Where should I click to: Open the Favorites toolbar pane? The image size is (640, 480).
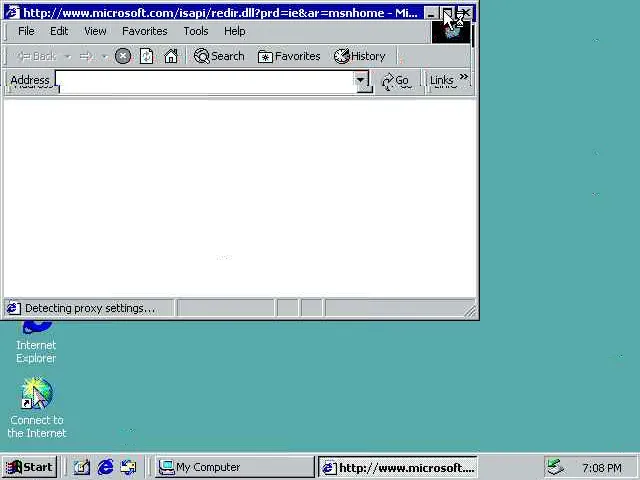pos(289,56)
